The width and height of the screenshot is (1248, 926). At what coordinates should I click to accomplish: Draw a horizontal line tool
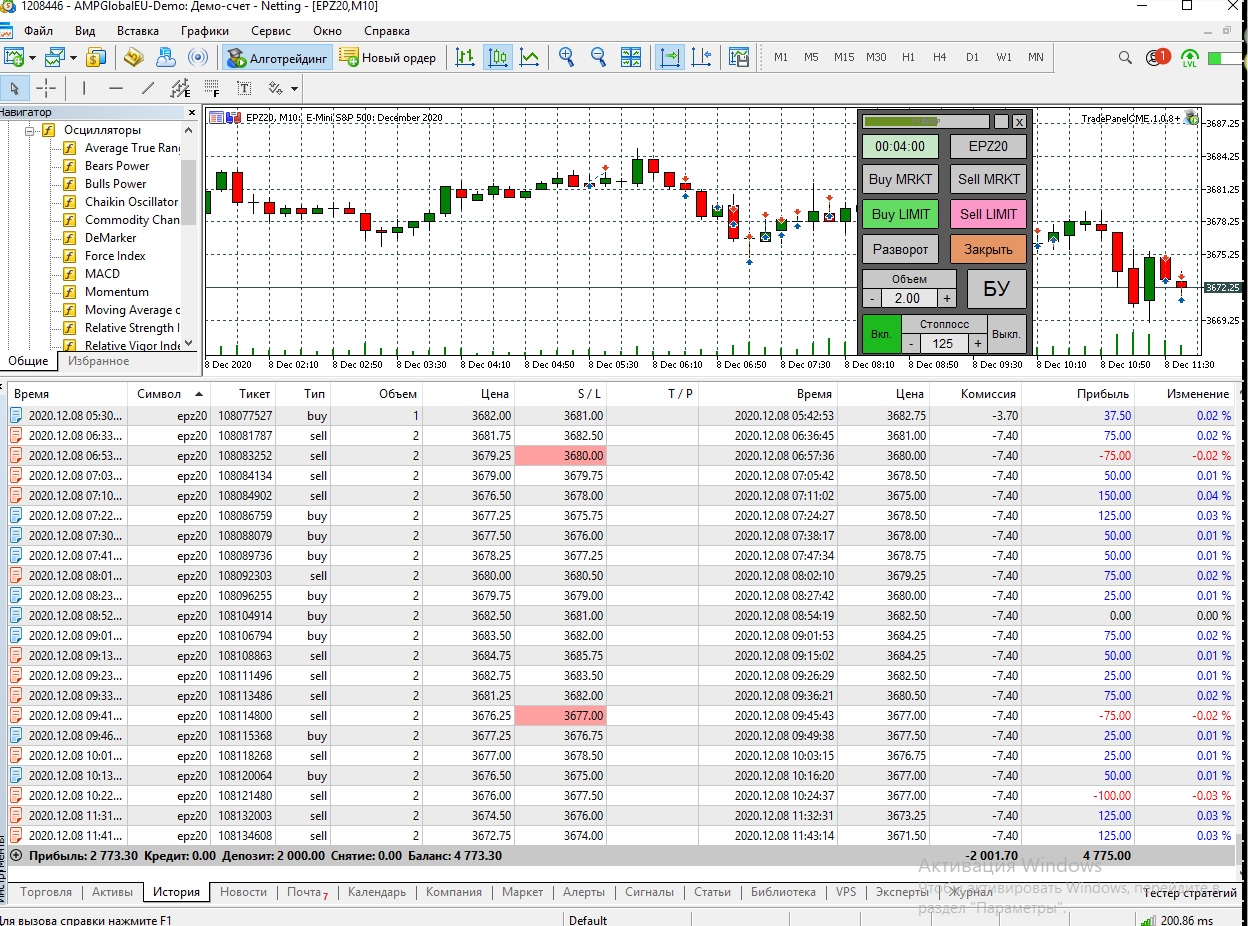click(x=116, y=88)
